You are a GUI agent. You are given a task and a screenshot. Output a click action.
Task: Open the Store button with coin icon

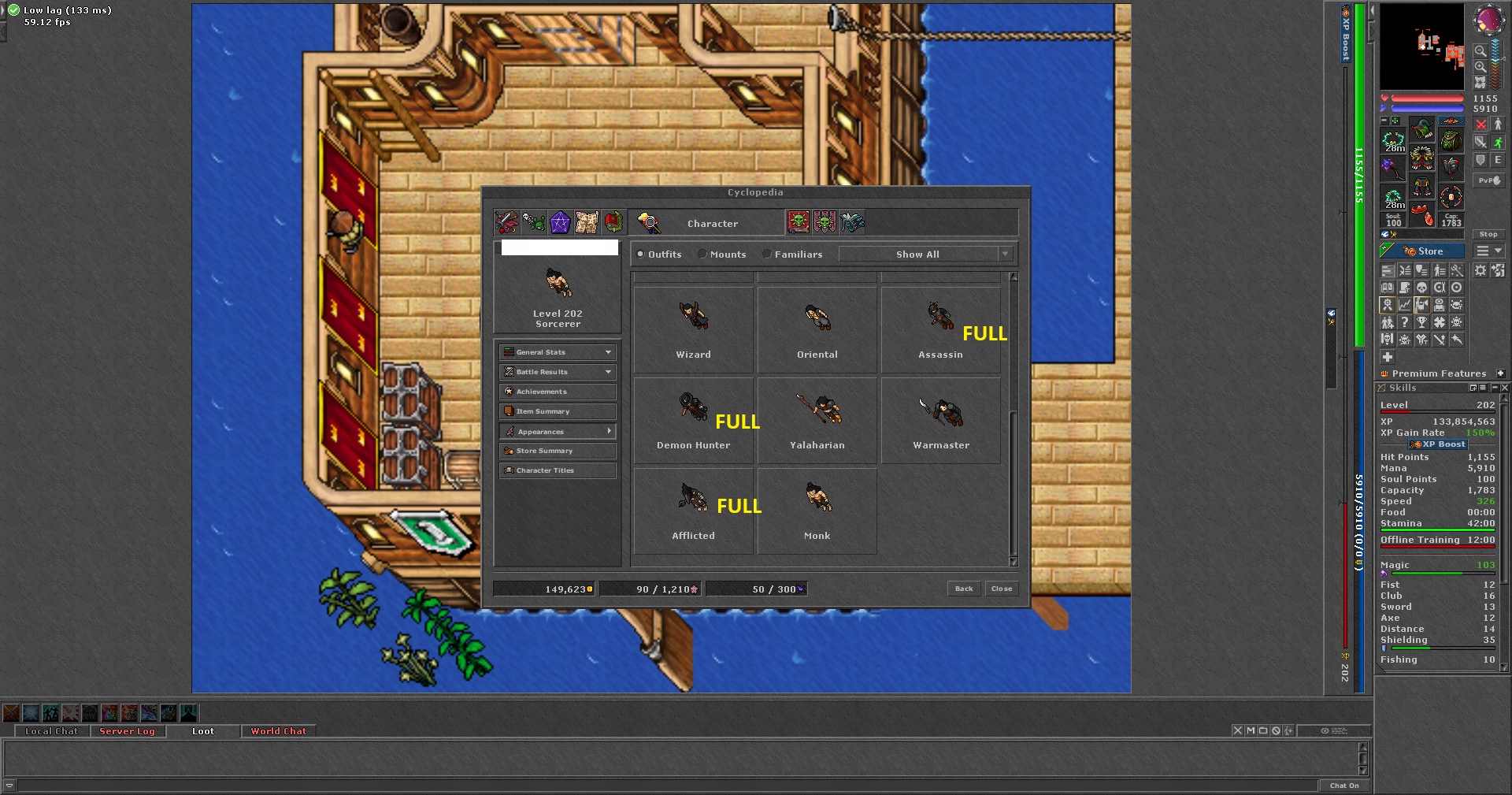pos(1422,251)
